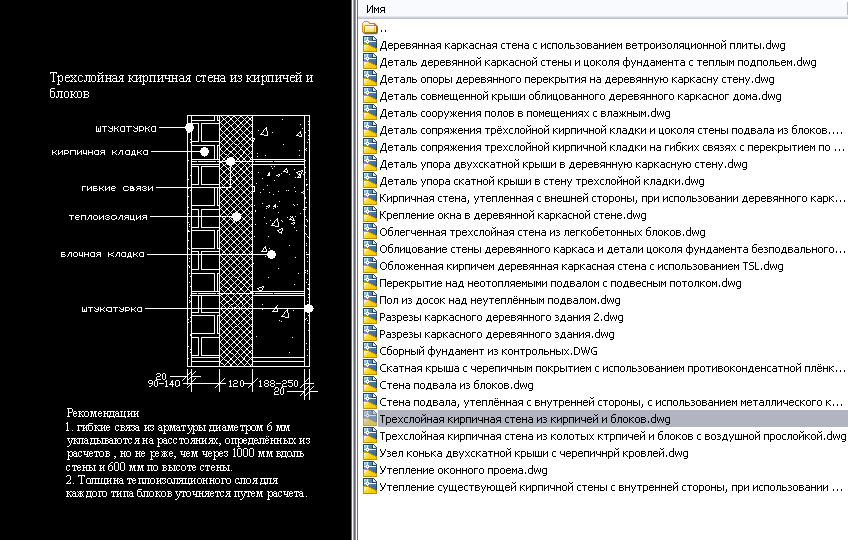This screenshot has width=848, height=540.
Task: Click icon of 'Облицование стены деревянного каркаса' file
Action: tap(370, 249)
